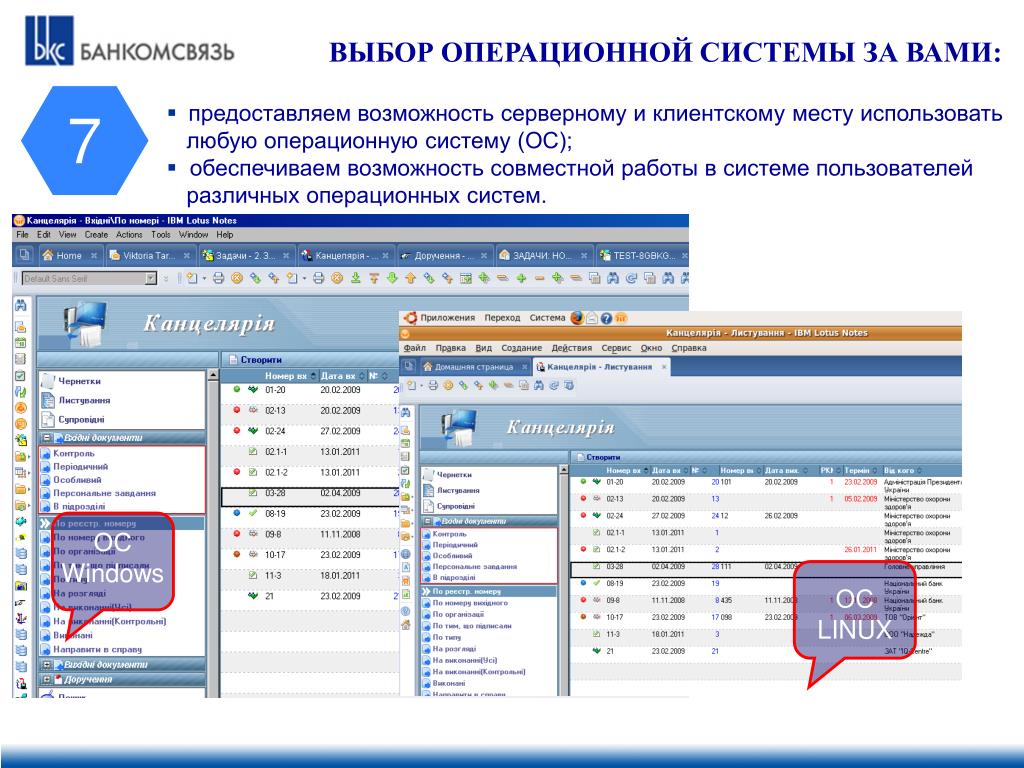Select На виконанні(Контрольні) in the Linux navigation pane
This screenshot has height=768, width=1024.
478,671
